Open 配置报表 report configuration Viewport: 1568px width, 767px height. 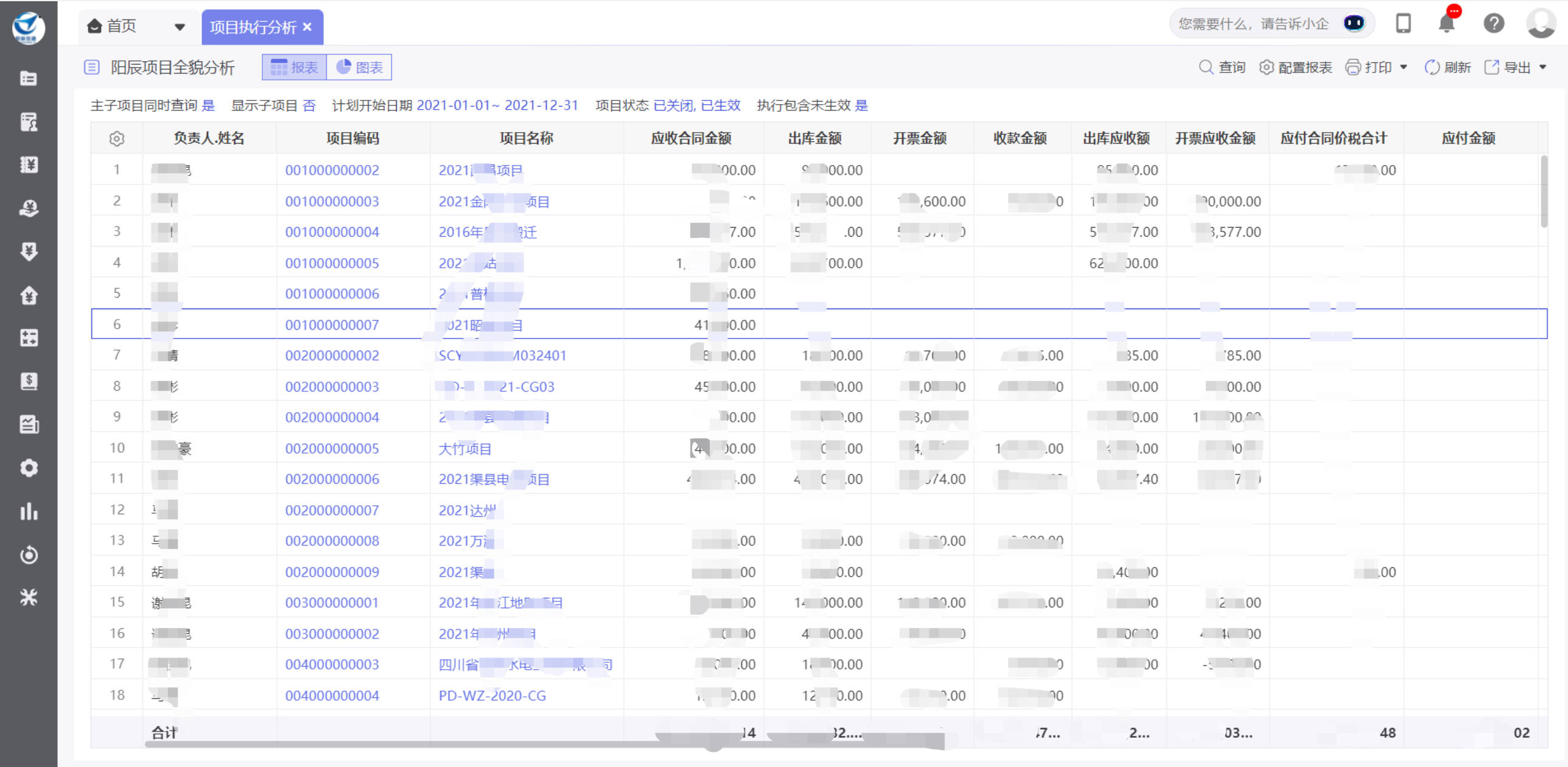point(1295,68)
